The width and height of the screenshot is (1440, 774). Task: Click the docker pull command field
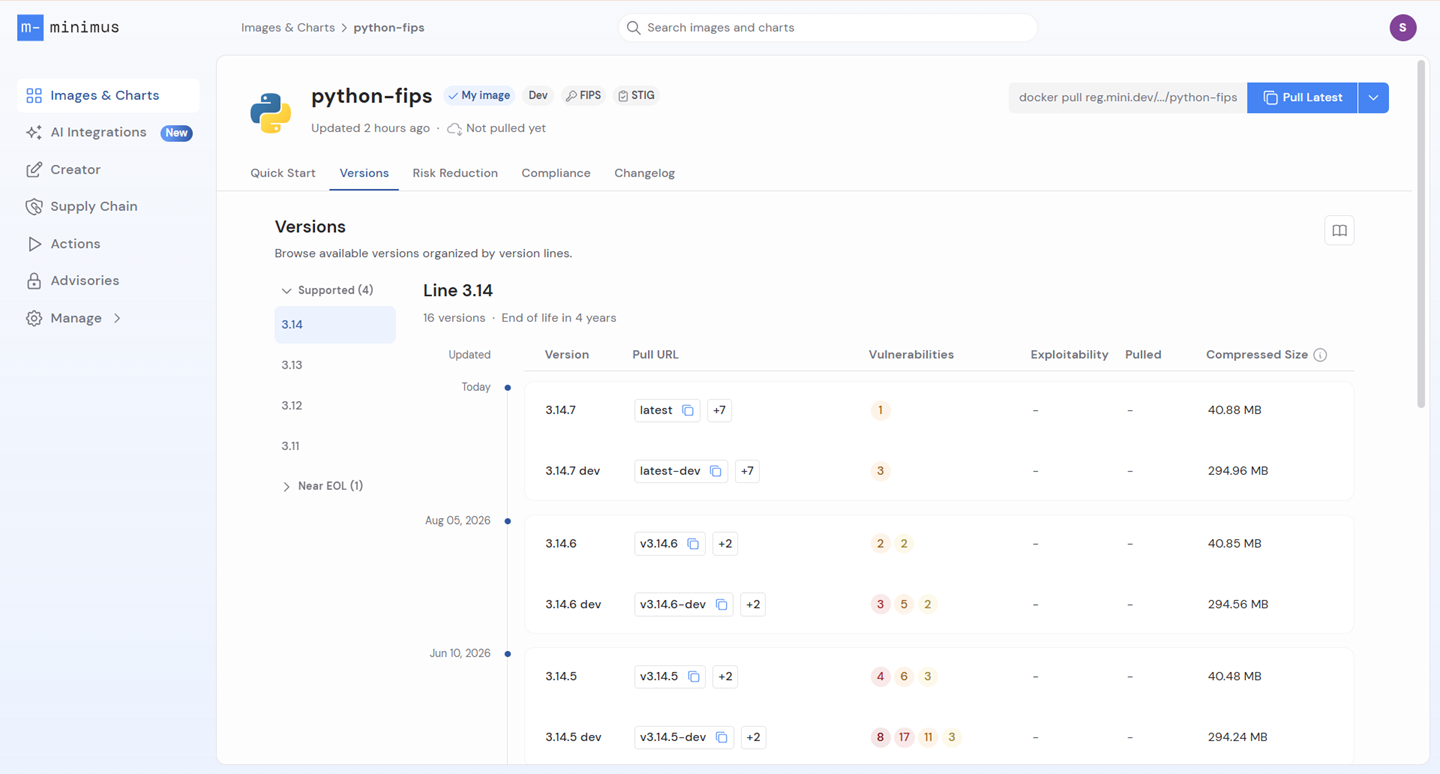point(1128,98)
